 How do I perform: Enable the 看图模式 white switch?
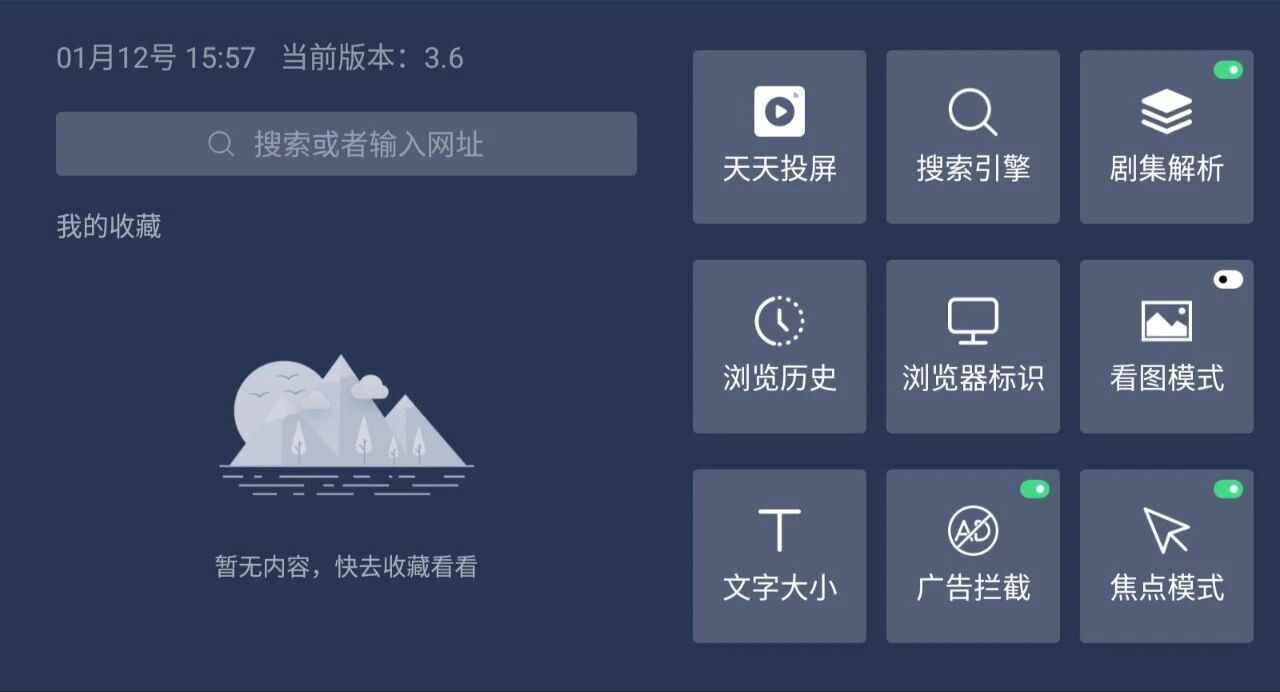coord(1228,280)
